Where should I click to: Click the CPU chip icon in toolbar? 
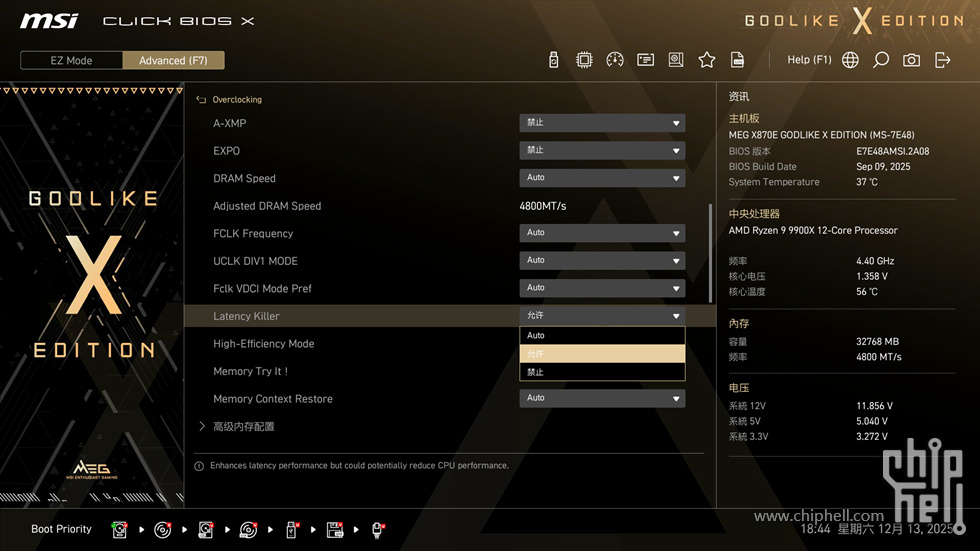click(584, 60)
